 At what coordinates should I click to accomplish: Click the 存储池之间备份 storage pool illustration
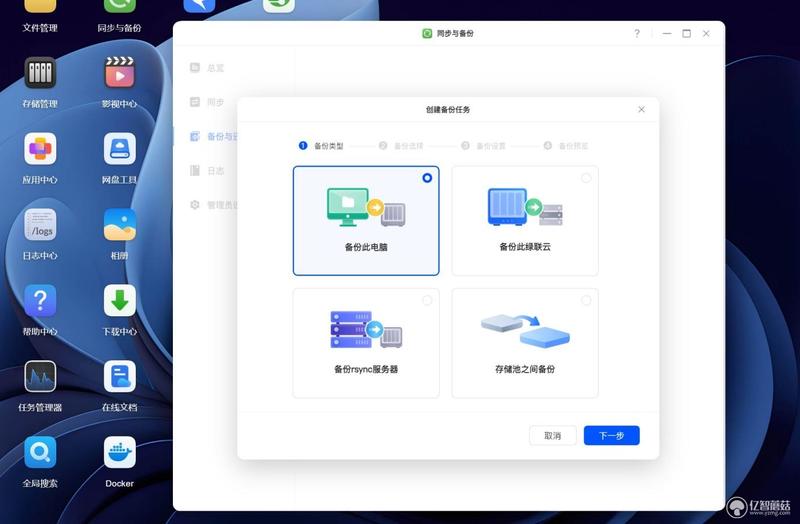(525, 331)
